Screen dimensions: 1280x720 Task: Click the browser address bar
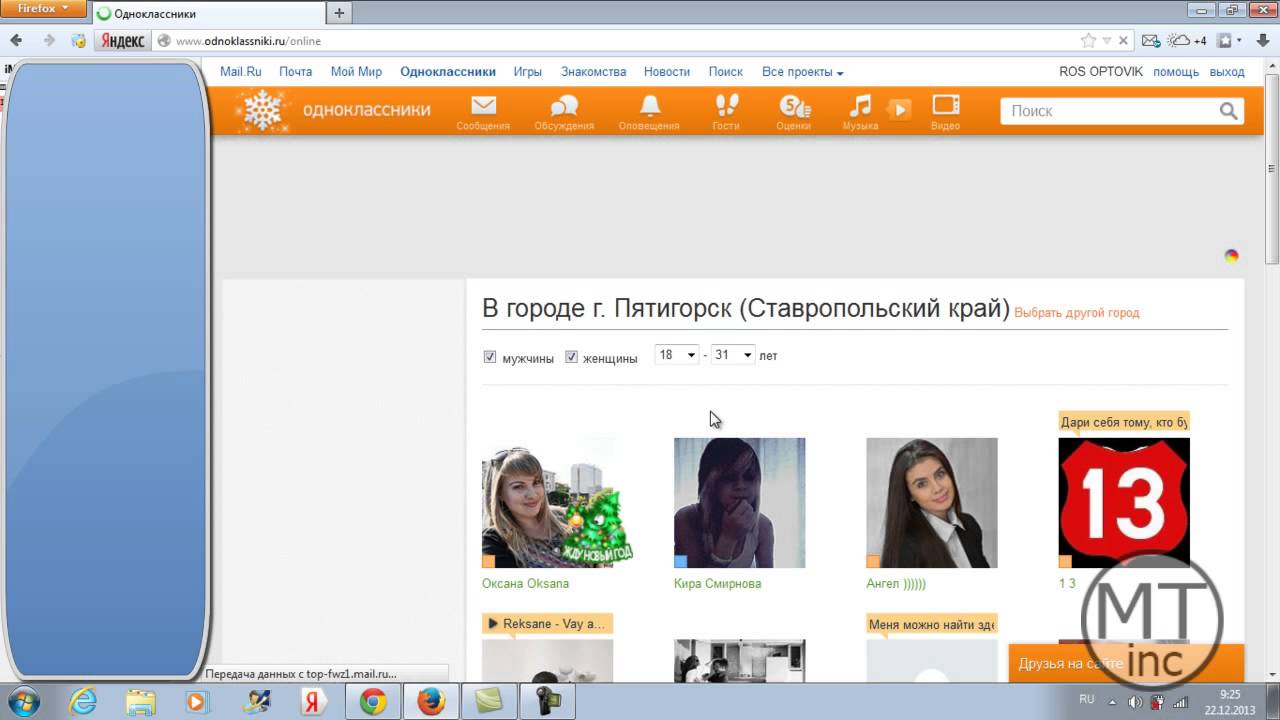coord(615,41)
